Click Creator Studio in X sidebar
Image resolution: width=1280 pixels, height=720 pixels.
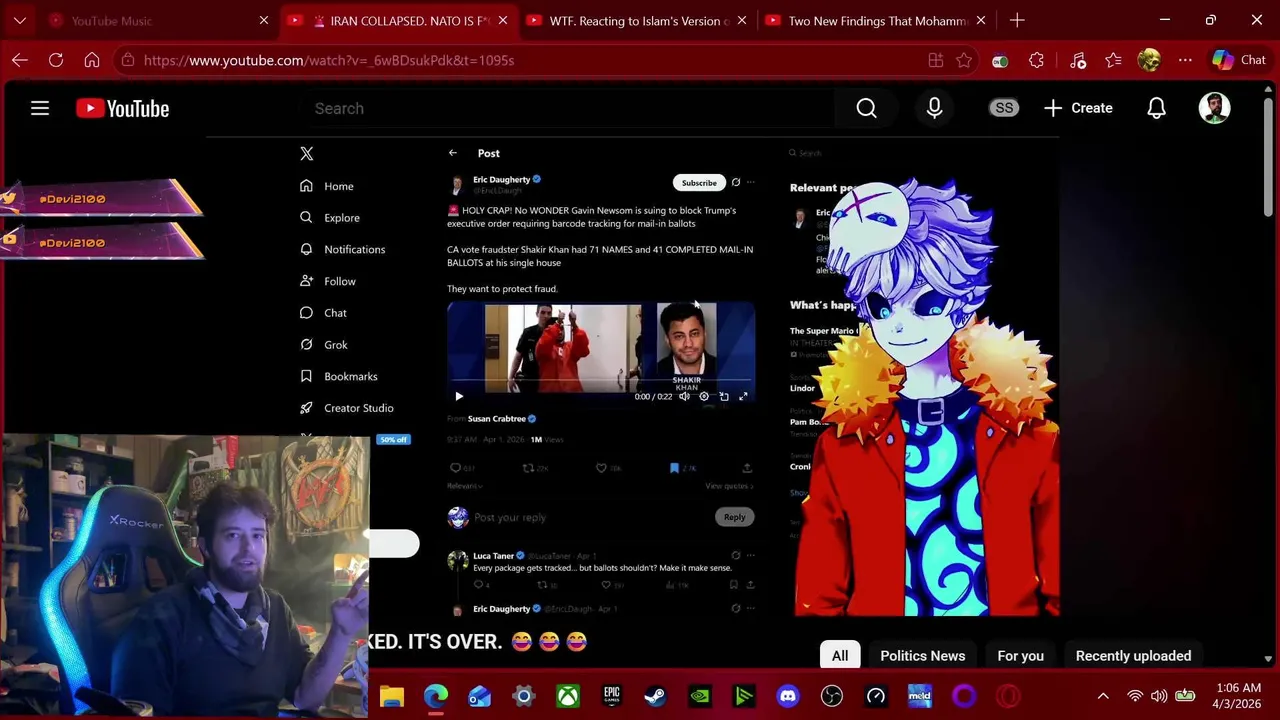(347, 408)
